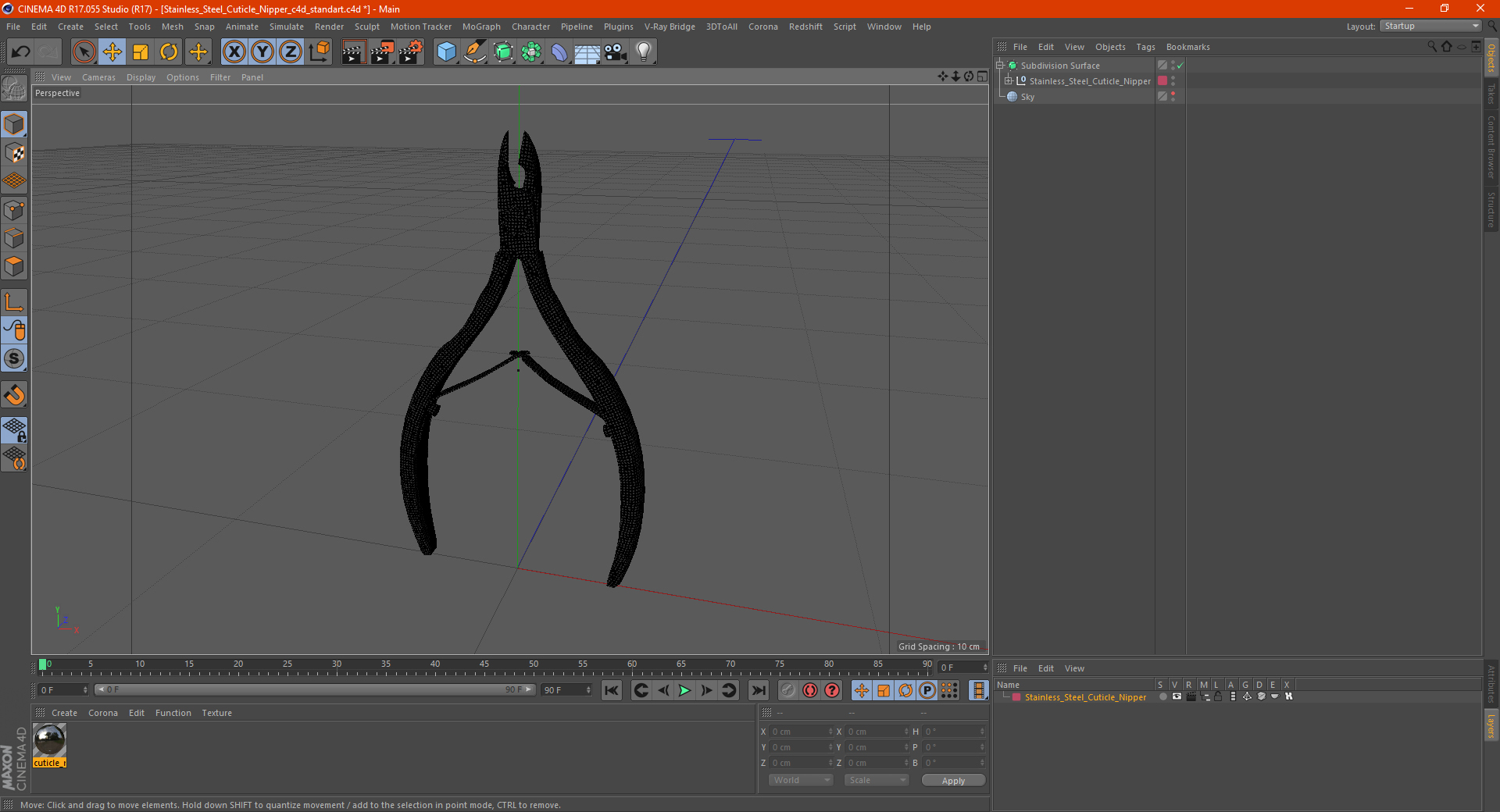Undo the last action with the Undo arrow
The image size is (1500, 812).
tap(20, 52)
